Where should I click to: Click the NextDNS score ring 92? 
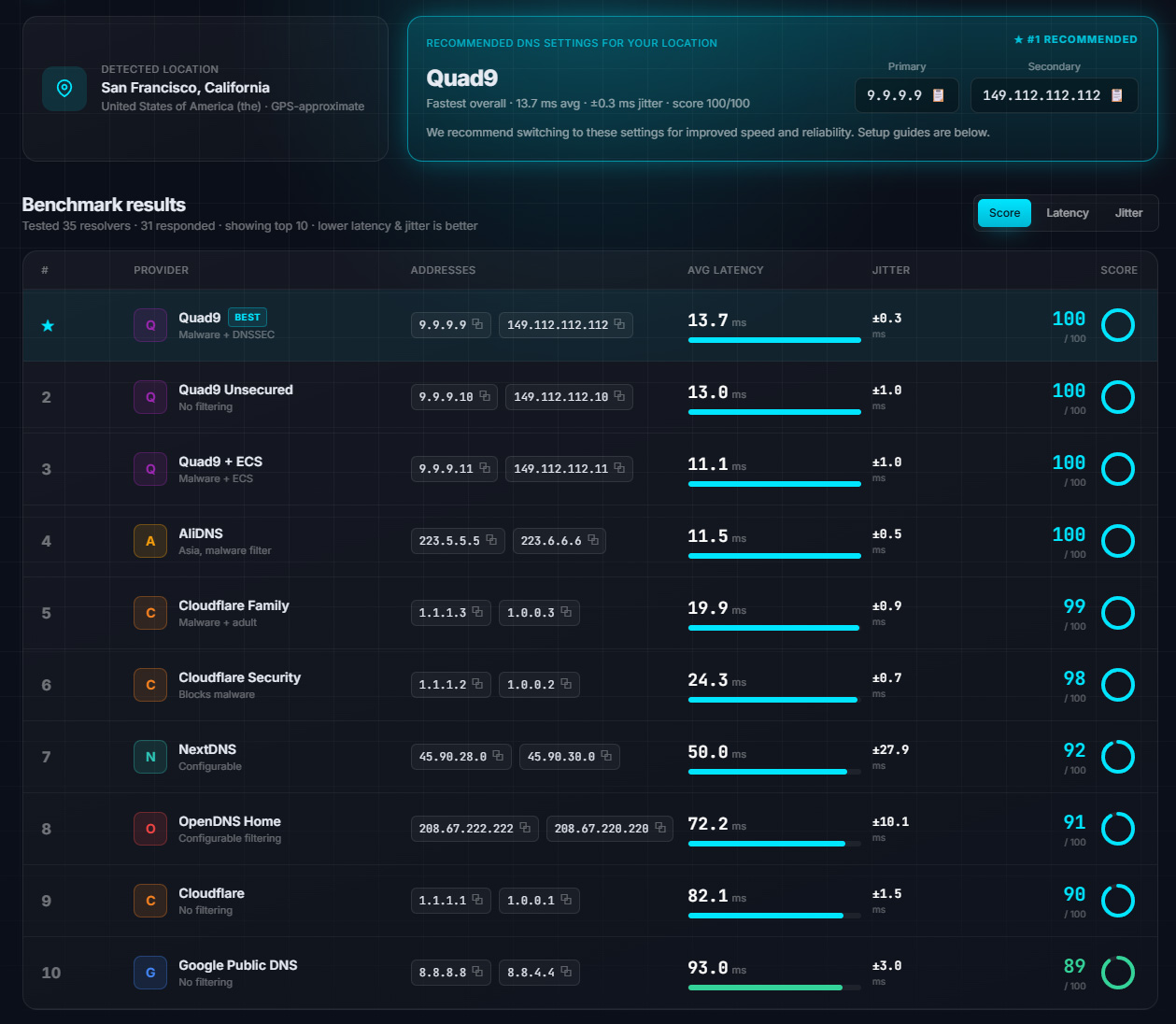(1118, 757)
